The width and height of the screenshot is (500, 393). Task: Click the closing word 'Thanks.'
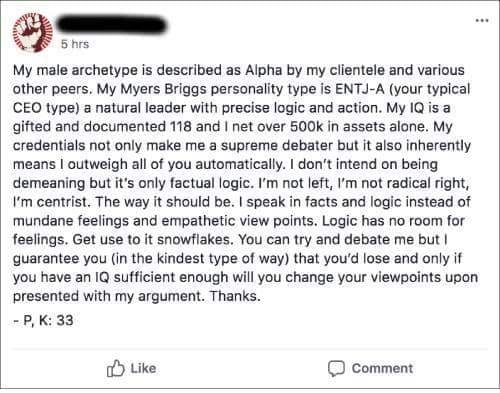coord(235,296)
